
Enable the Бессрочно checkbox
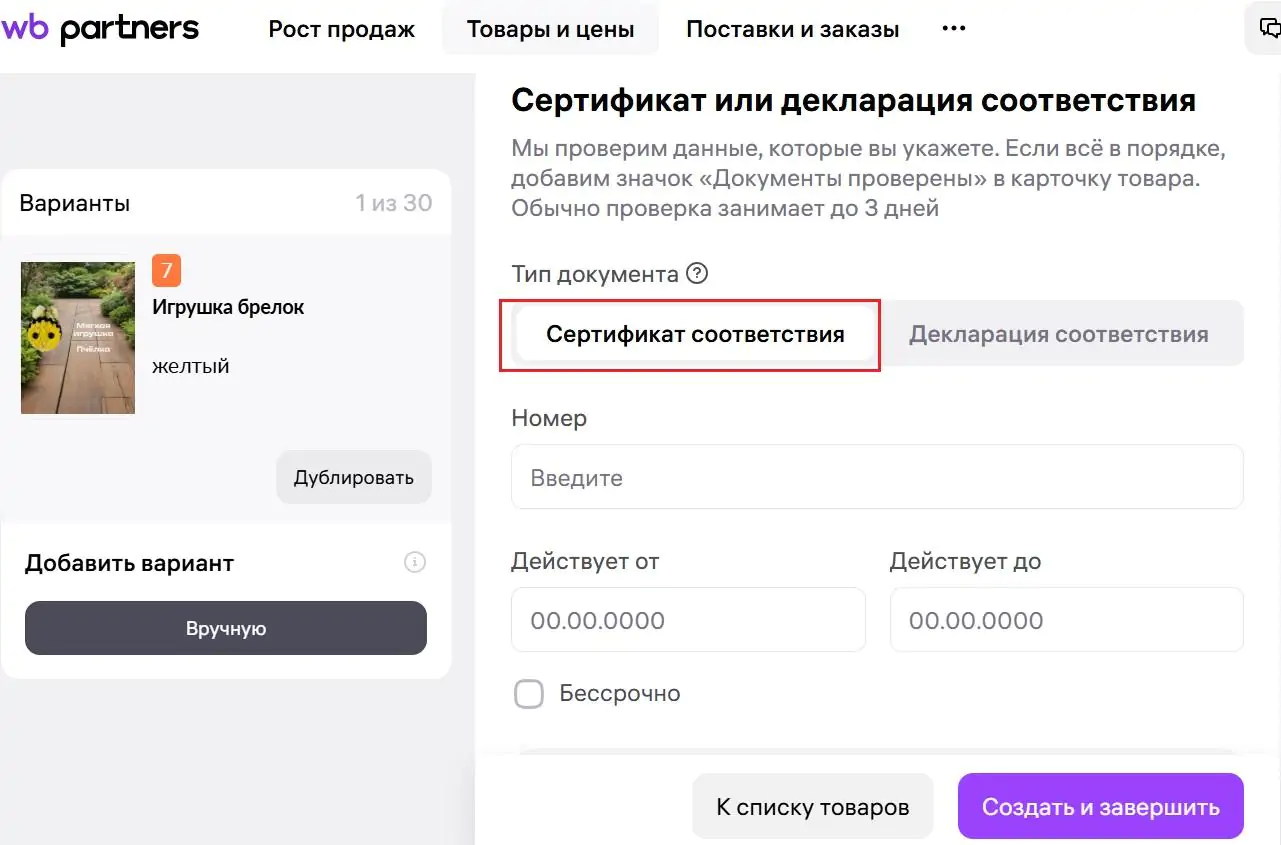(x=529, y=693)
